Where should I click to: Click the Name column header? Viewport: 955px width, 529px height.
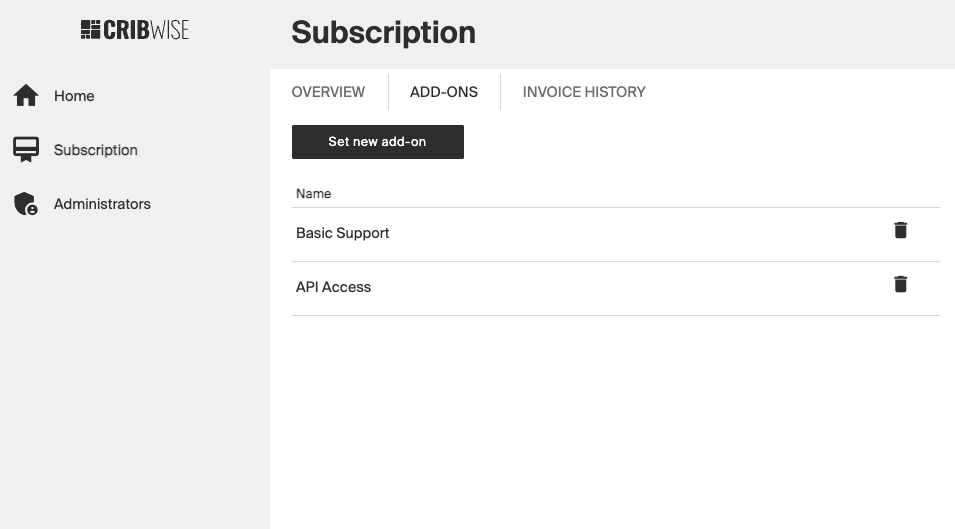click(313, 194)
